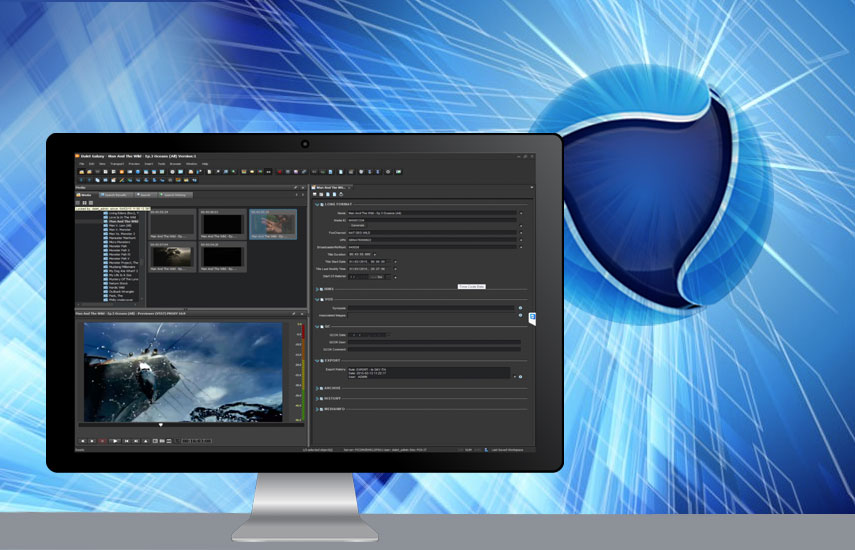This screenshot has width=855, height=550.
Task: Switch media browser to list view icon
Action: (77, 203)
